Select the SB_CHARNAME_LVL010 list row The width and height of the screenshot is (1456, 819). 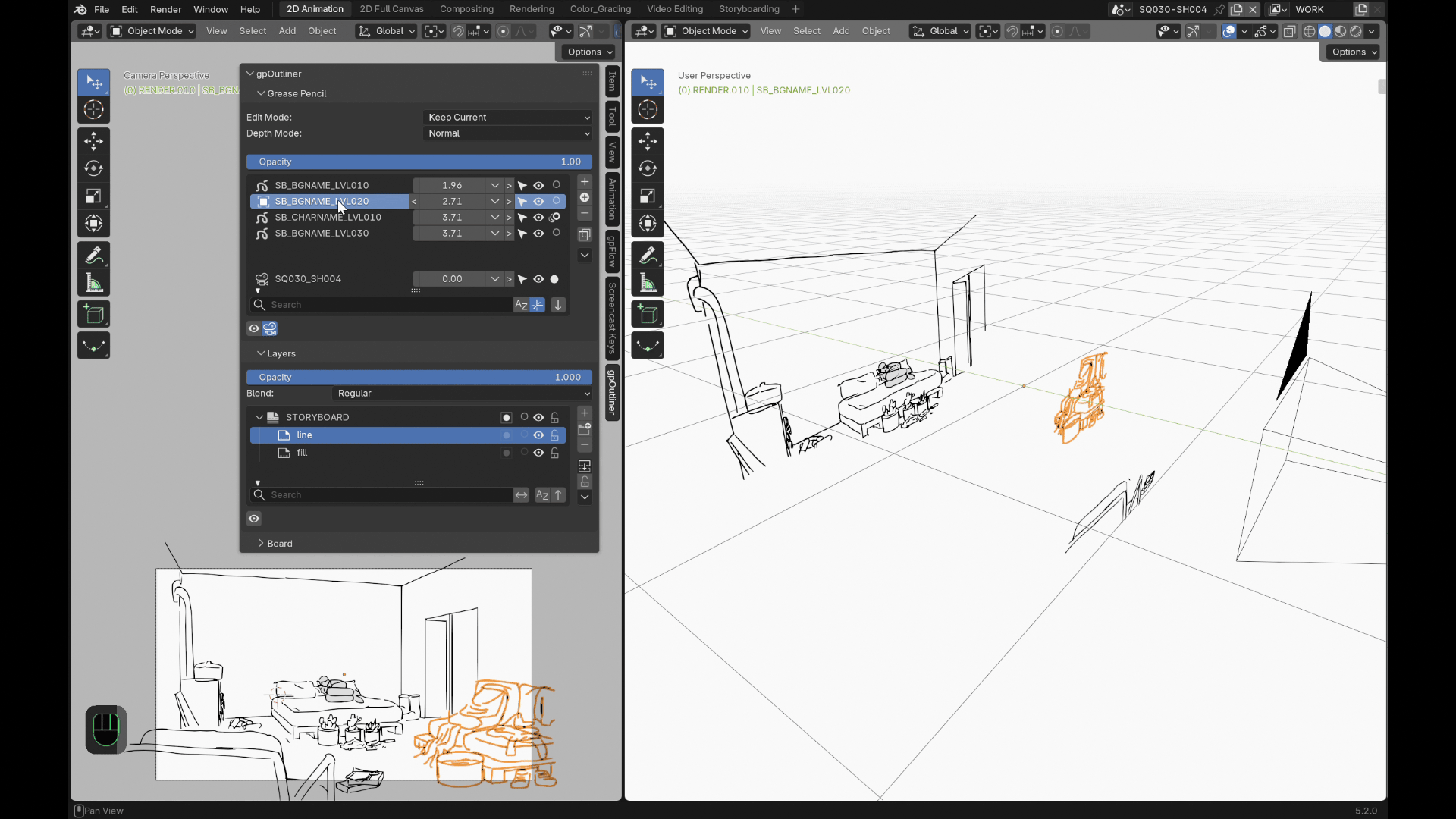[x=330, y=217]
